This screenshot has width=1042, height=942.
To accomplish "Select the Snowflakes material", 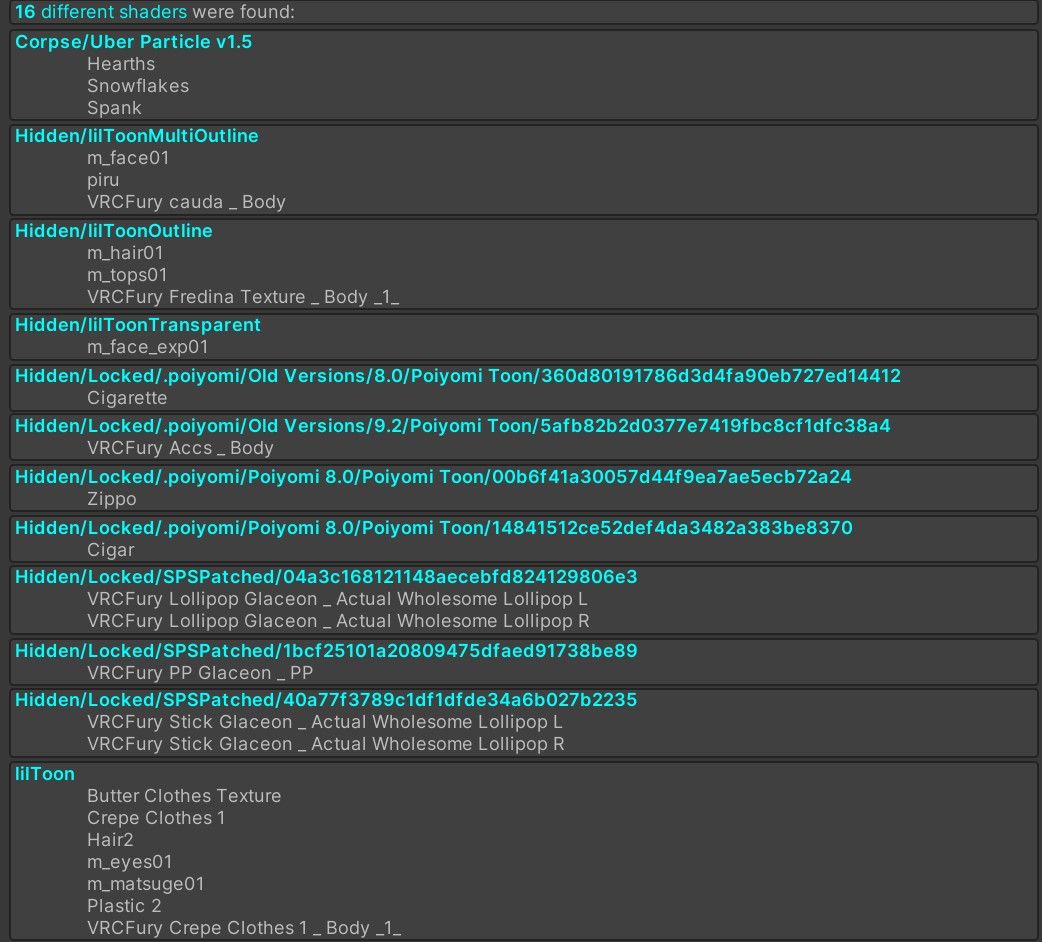I will click(138, 86).
